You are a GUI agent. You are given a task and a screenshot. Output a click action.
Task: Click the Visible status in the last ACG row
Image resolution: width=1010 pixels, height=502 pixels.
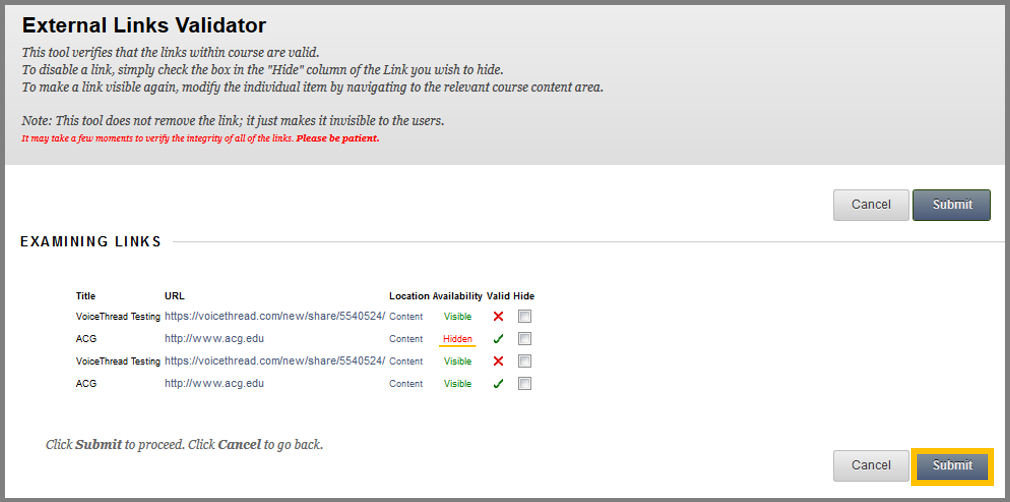point(457,384)
